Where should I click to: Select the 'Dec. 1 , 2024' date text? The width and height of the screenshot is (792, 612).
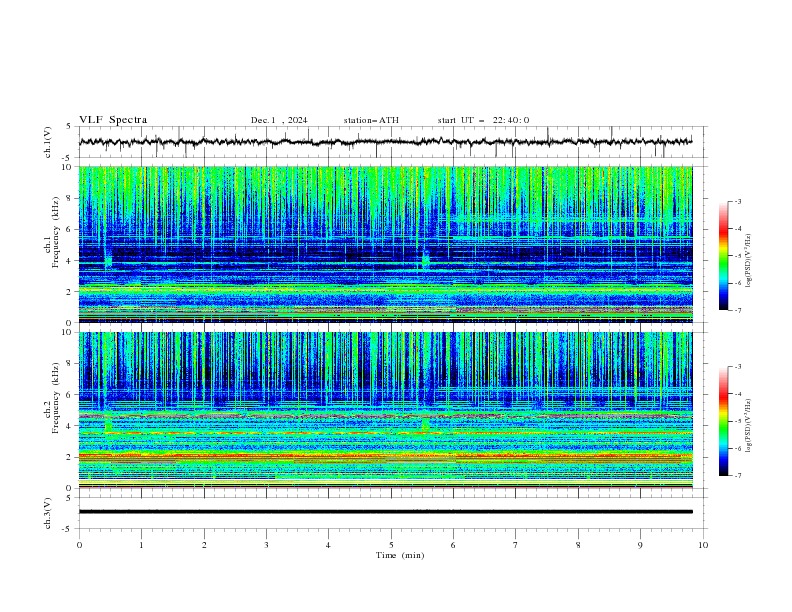pyautogui.click(x=279, y=120)
